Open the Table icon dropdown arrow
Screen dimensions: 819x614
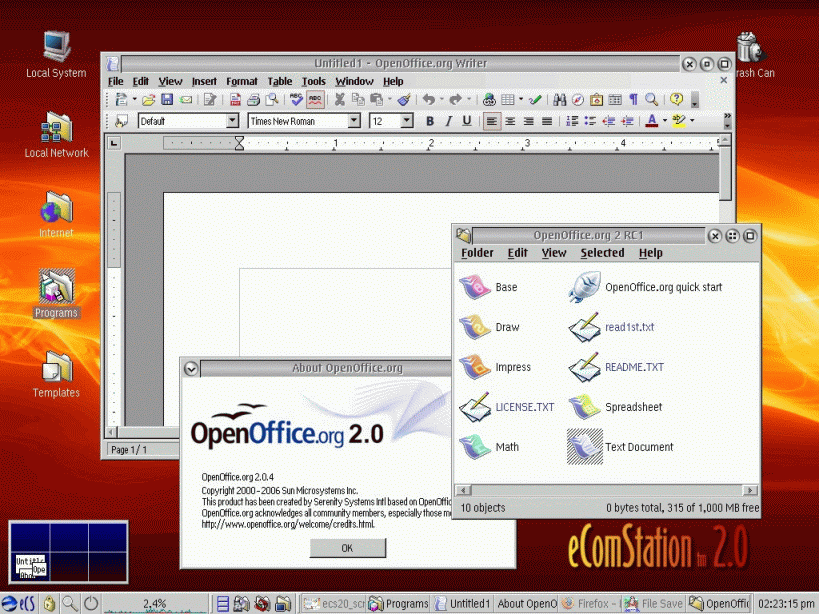click(521, 99)
